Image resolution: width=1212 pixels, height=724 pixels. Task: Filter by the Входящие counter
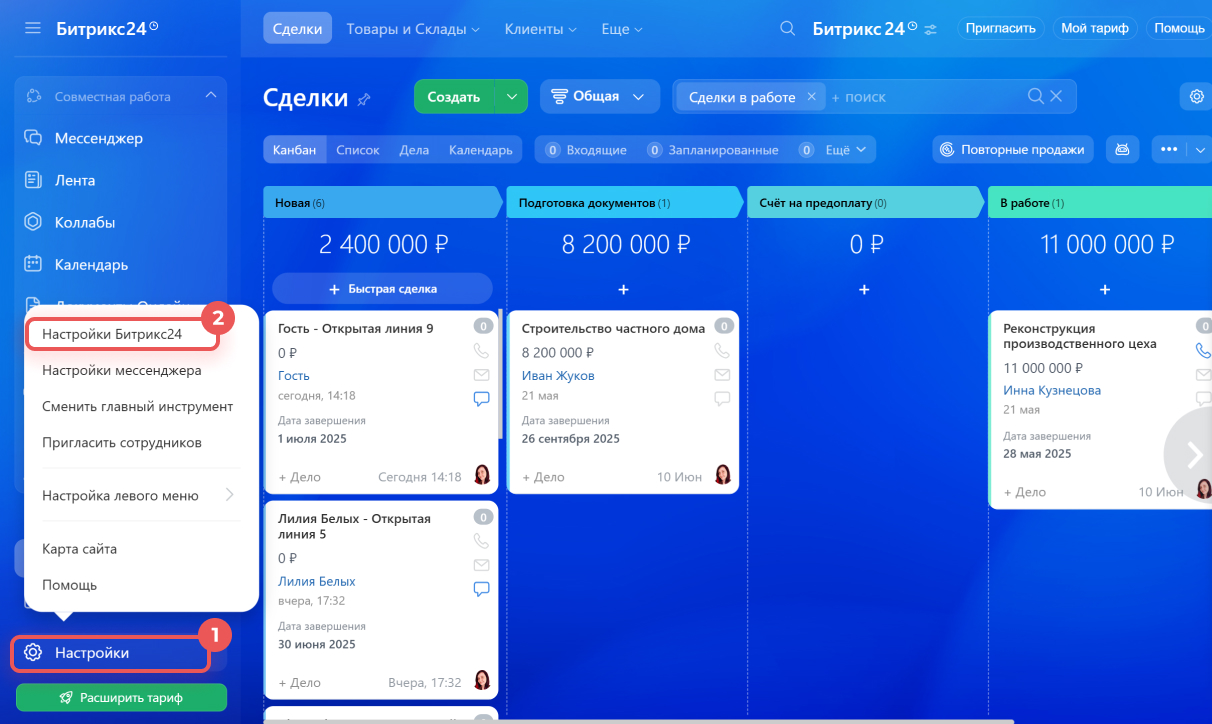(586, 150)
